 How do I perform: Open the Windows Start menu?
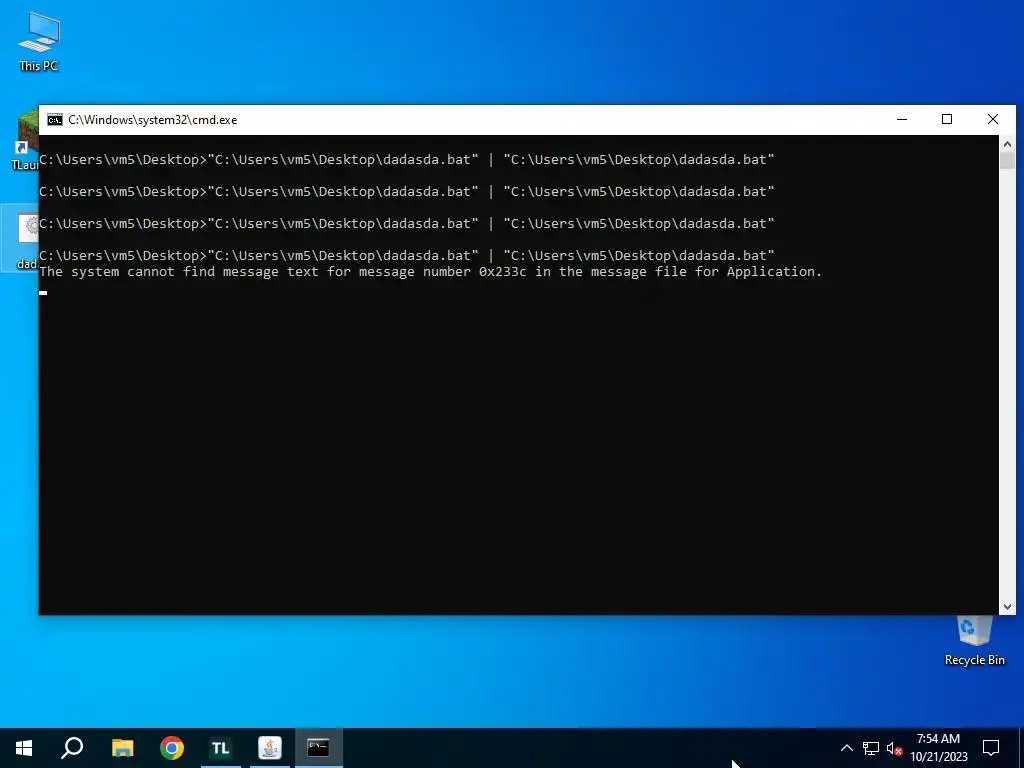pos(24,748)
